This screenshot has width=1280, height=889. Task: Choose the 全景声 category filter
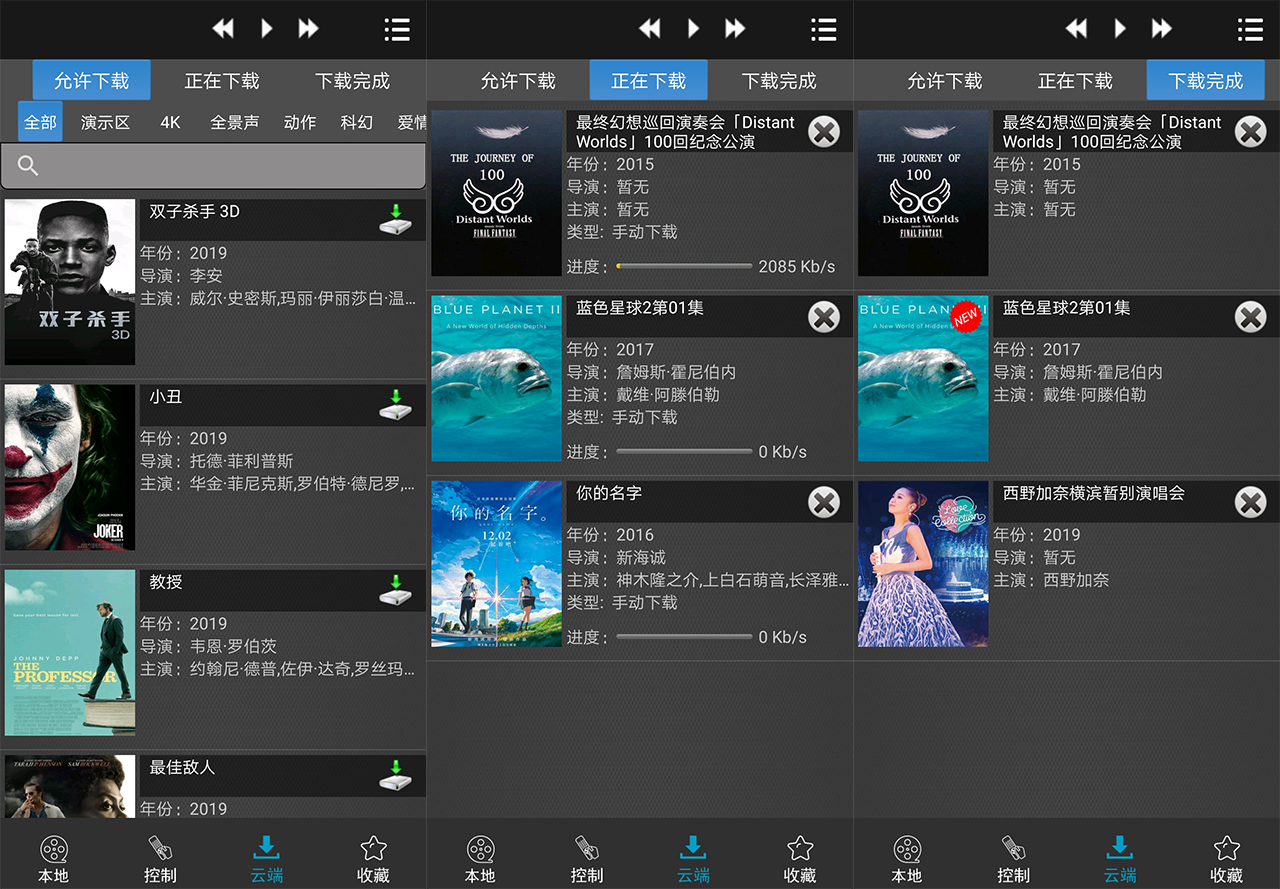234,122
